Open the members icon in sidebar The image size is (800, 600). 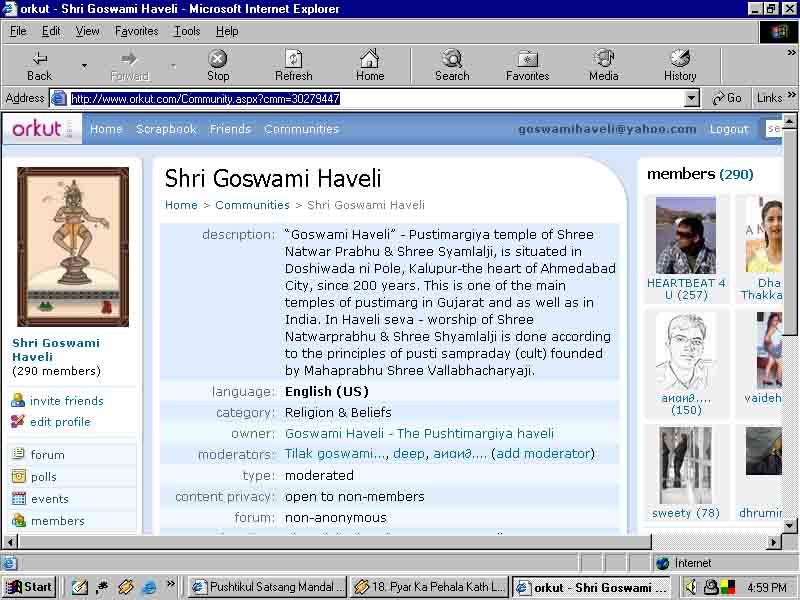[x=18, y=520]
